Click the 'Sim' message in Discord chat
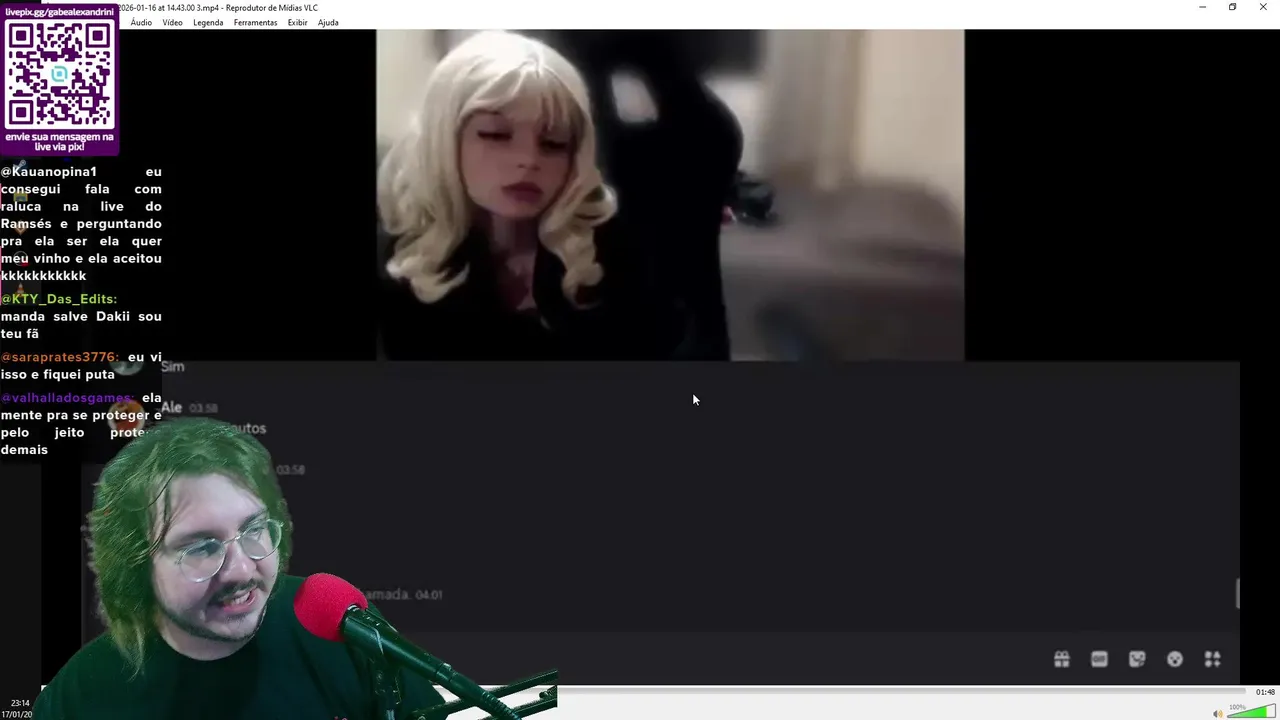Image resolution: width=1280 pixels, height=720 pixels. 172,367
